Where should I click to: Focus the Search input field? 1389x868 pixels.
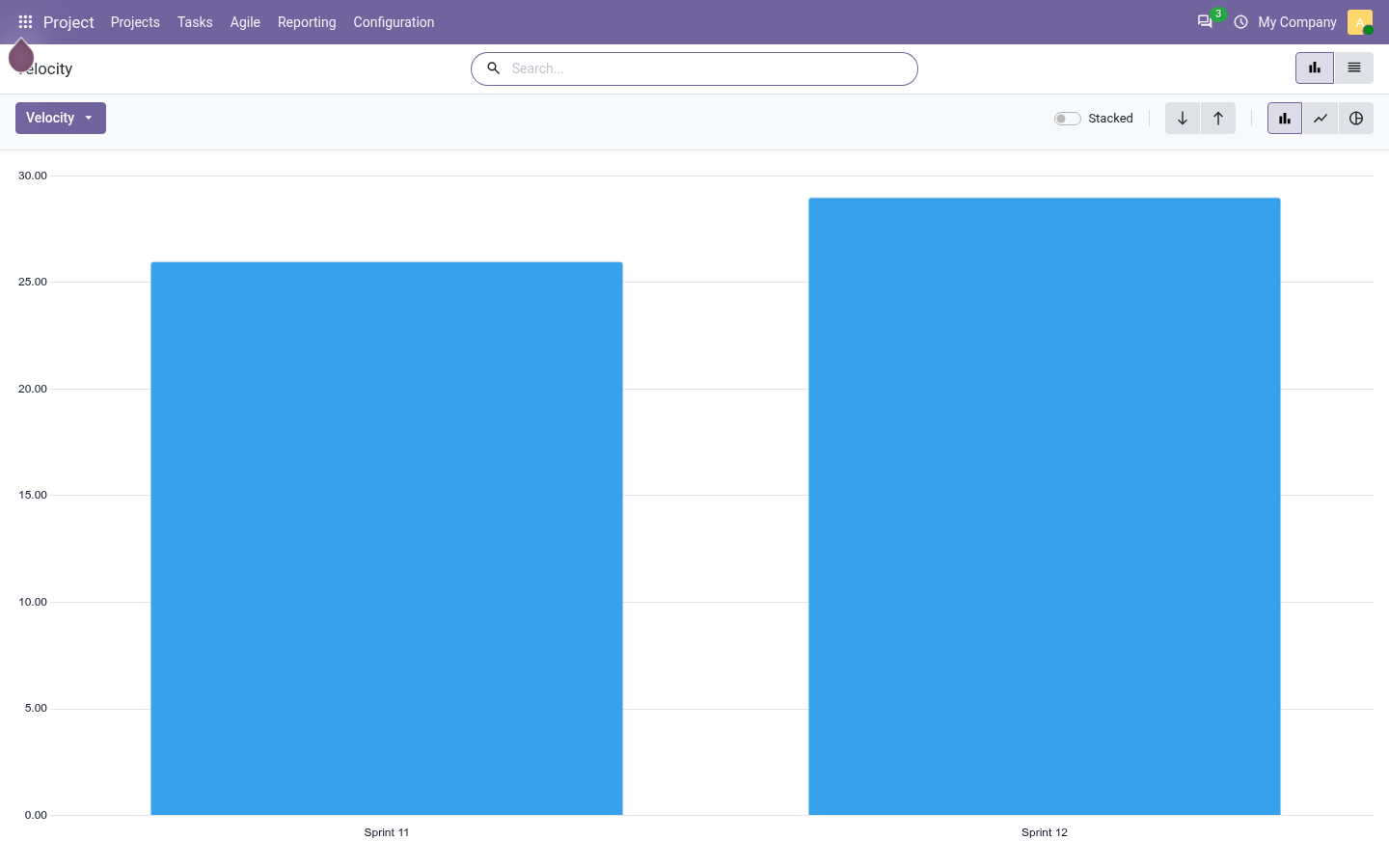click(709, 68)
